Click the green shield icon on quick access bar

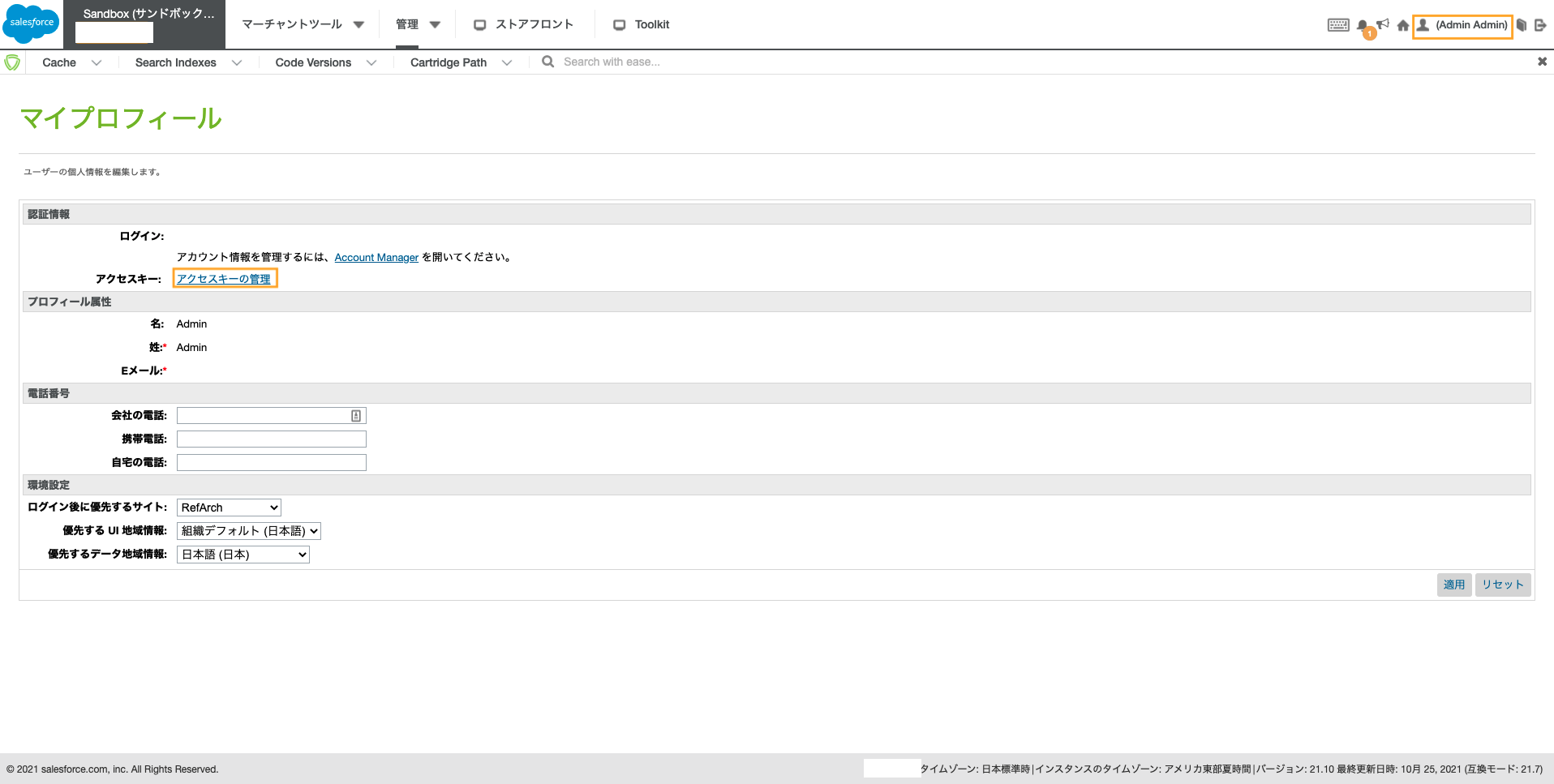pyautogui.click(x=13, y=61)
